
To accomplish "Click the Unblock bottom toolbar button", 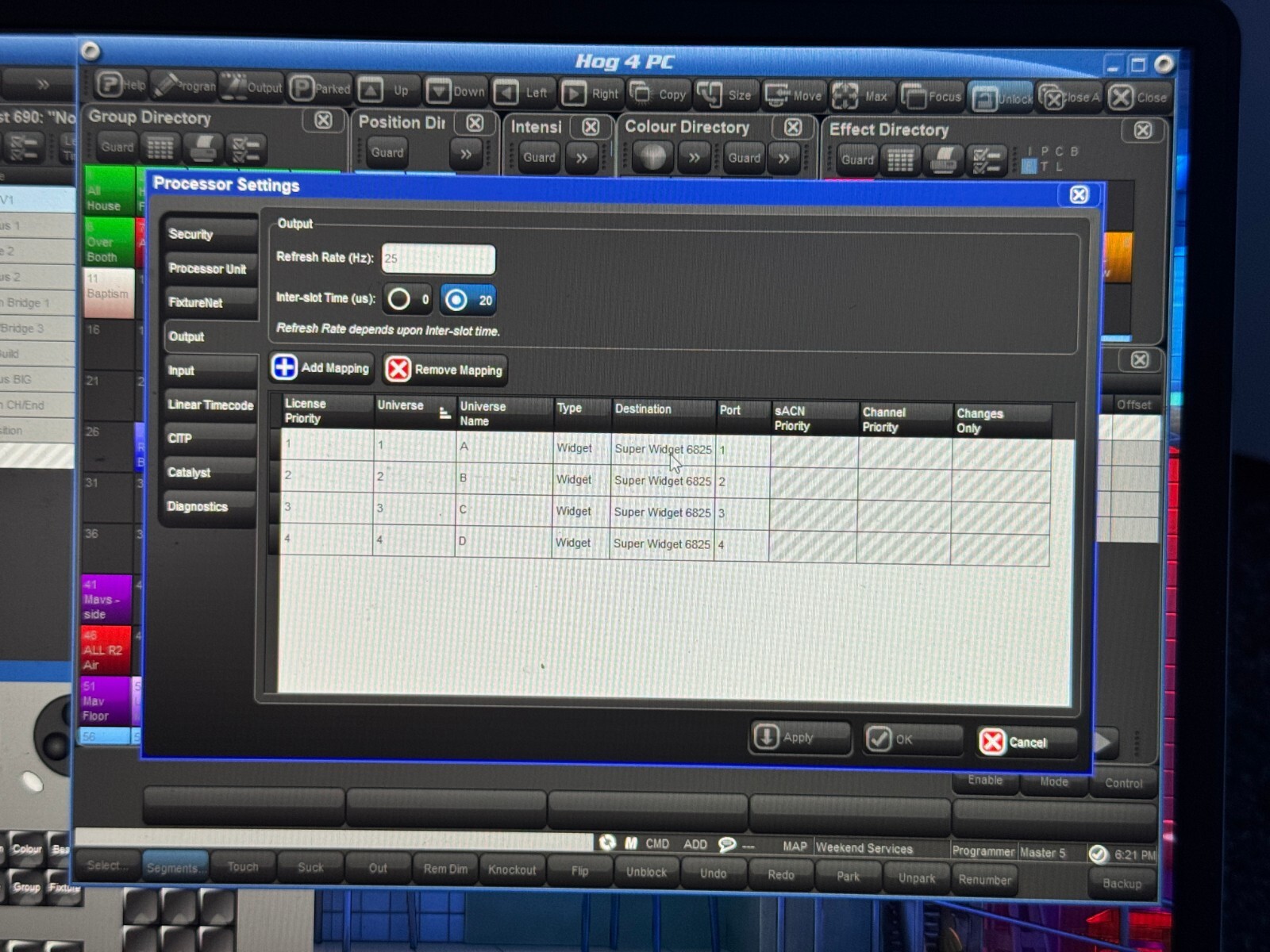I will (647, 872).
